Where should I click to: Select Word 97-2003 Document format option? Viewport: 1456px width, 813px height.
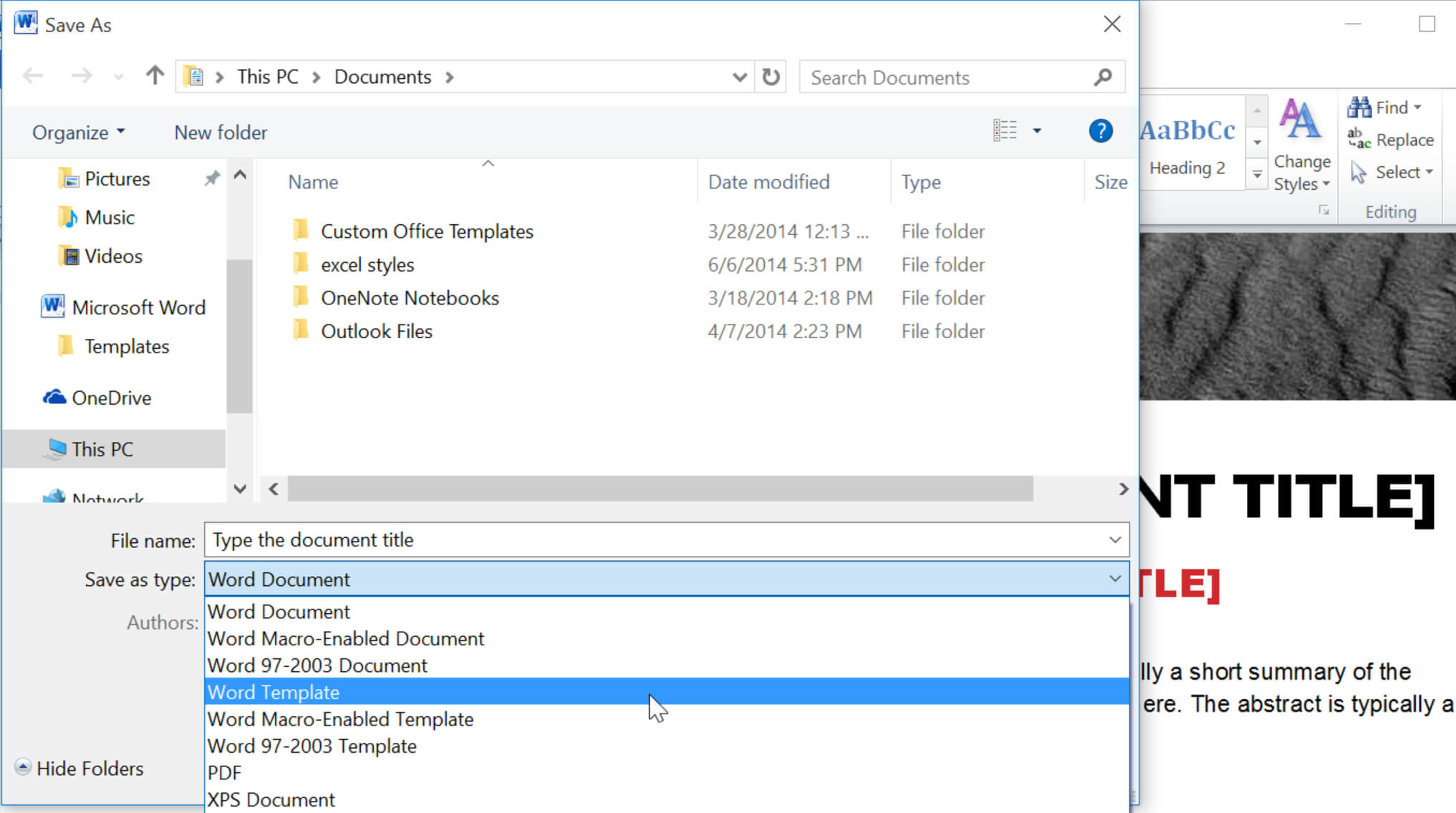point(317,665)
